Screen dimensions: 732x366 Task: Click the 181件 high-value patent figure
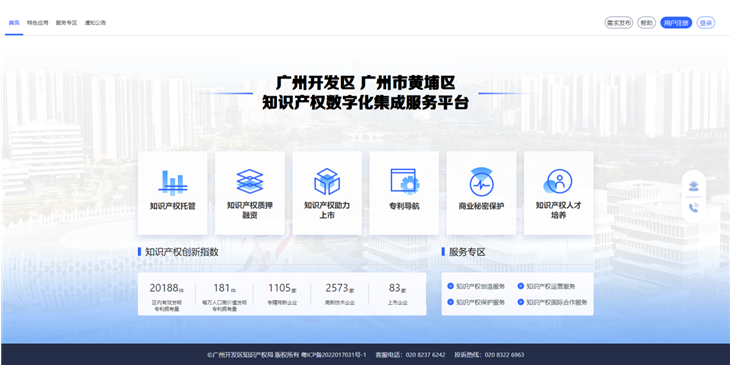point(224,288)
